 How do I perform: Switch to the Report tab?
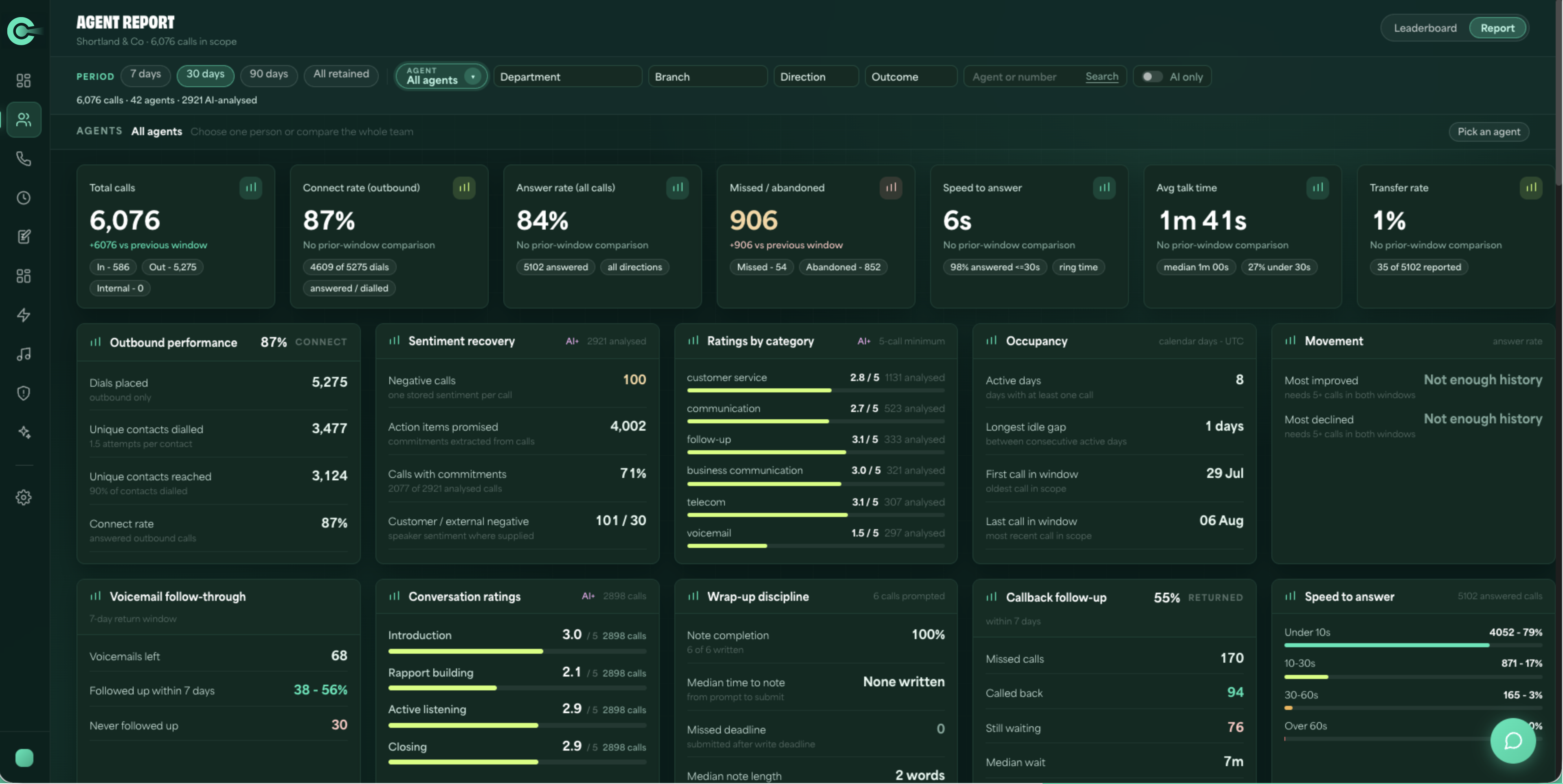(1497, 28)
